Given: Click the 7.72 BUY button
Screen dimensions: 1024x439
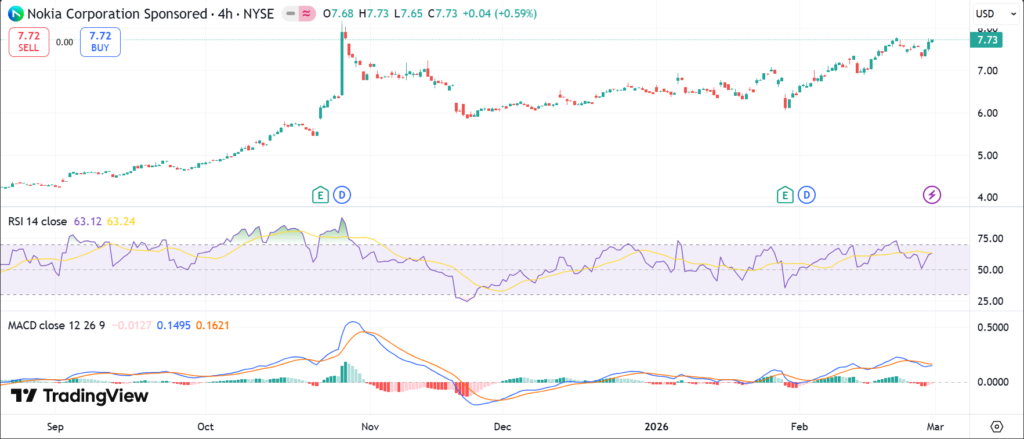Looking at the screenshot, I should click(100, 42).
